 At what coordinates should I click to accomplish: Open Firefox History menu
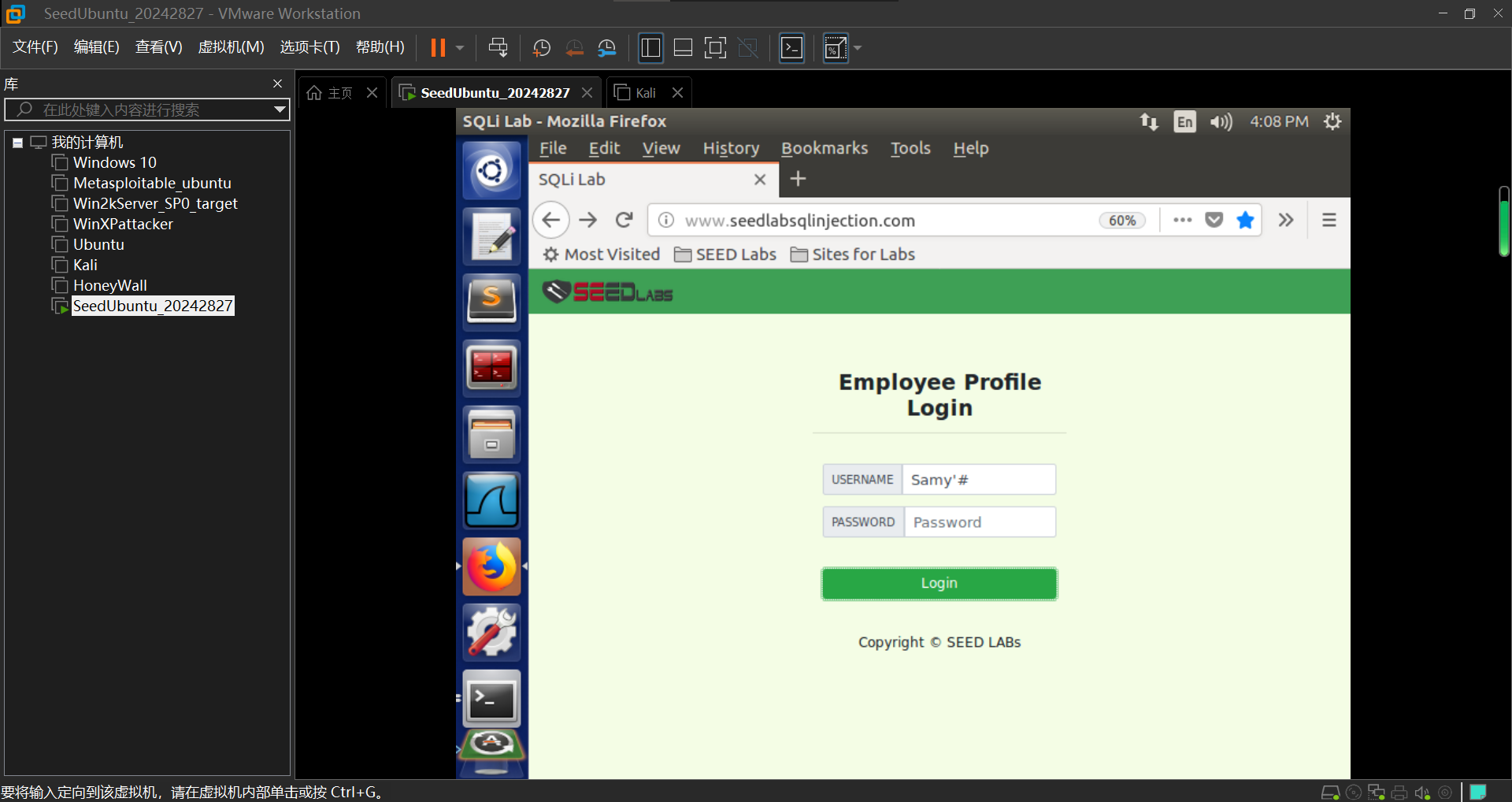731,148
